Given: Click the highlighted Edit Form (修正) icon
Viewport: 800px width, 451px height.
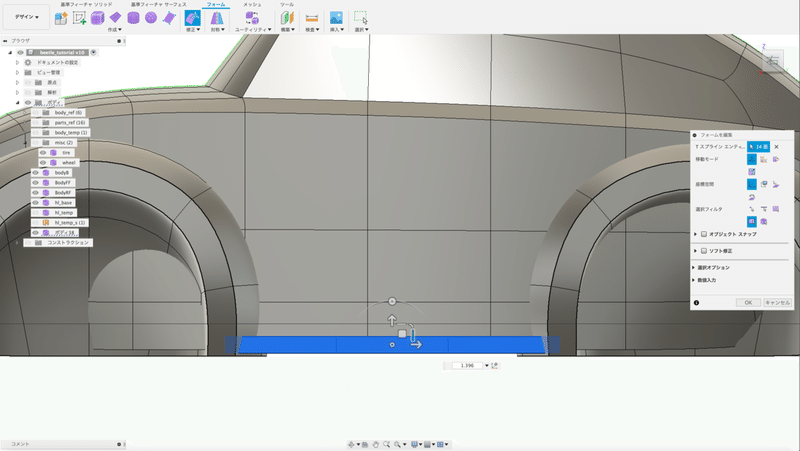Looking at the screenshot, I should point(192,18).
